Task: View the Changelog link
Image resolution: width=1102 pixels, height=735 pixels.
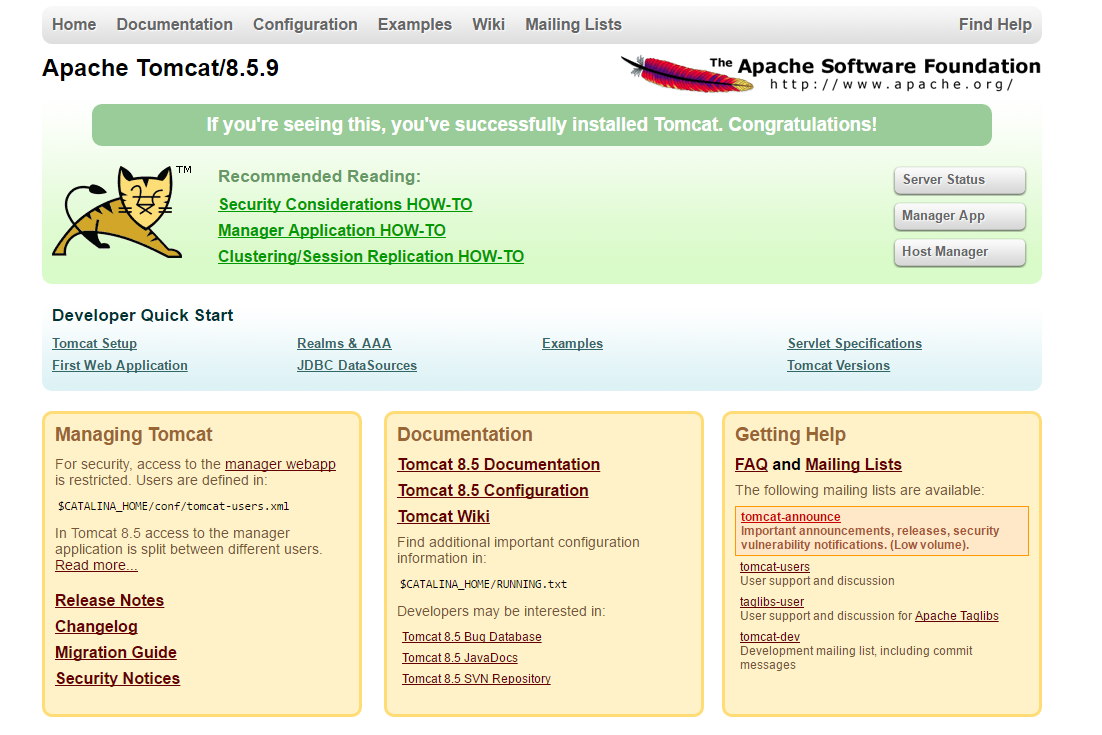Action: tap(96, 627)
